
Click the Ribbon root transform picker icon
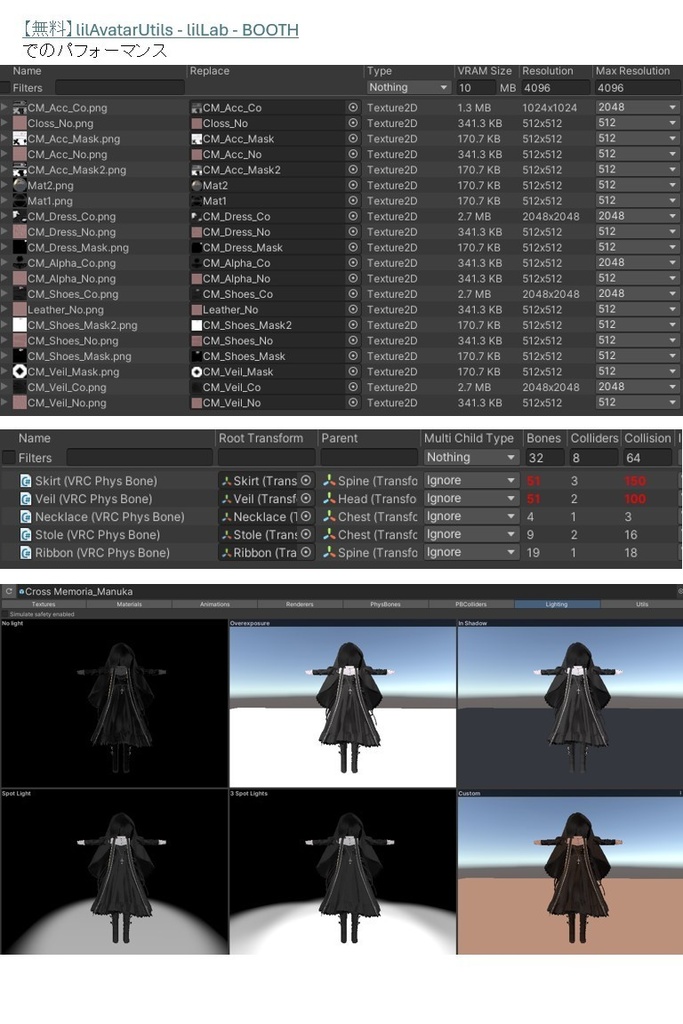306,552
